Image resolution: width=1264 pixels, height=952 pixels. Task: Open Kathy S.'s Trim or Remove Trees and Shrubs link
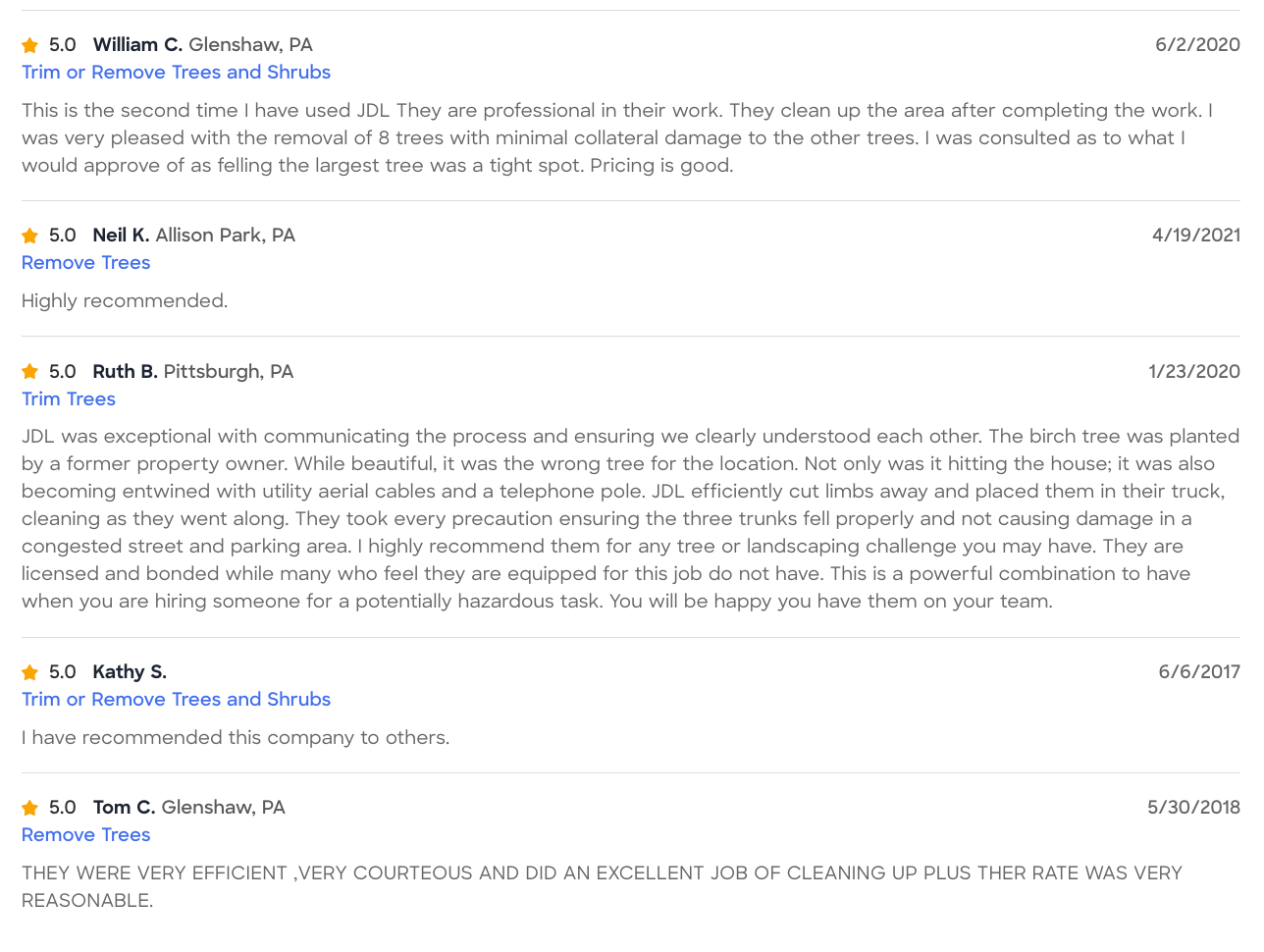pyautogui.click(x=176, y=700)
